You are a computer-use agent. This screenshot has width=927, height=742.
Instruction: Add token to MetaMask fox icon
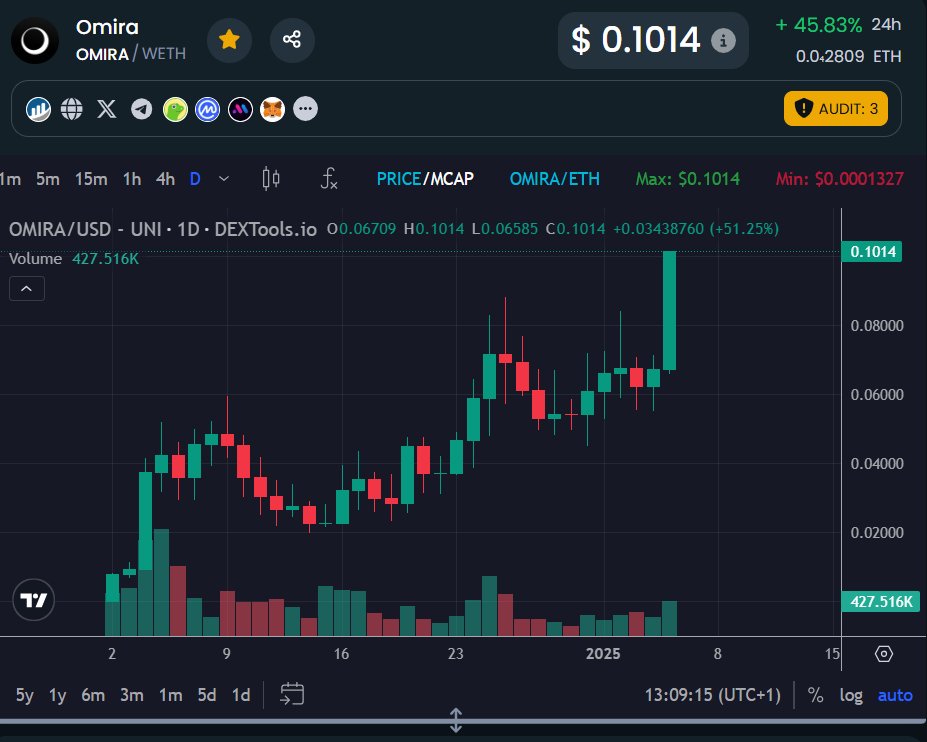coord(273,109)
